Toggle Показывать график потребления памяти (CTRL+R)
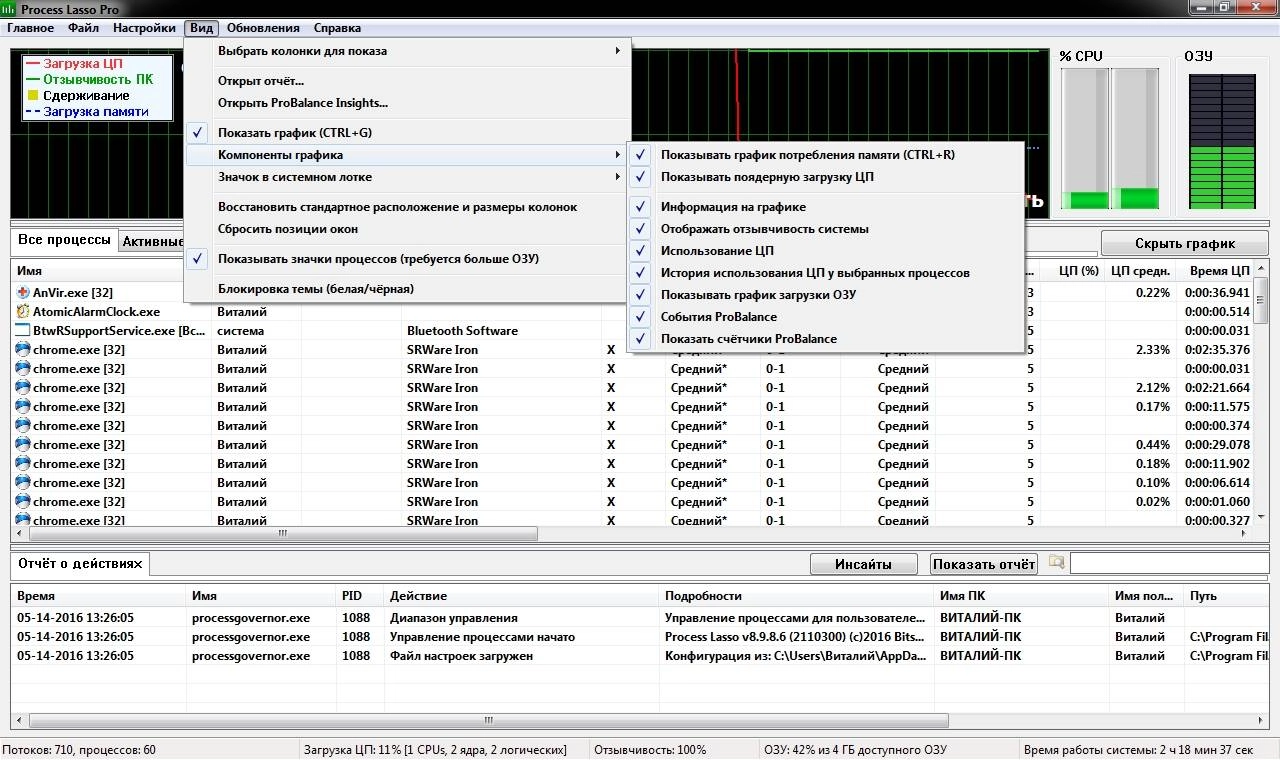1280x760 pixels. [x=641, y=155]
